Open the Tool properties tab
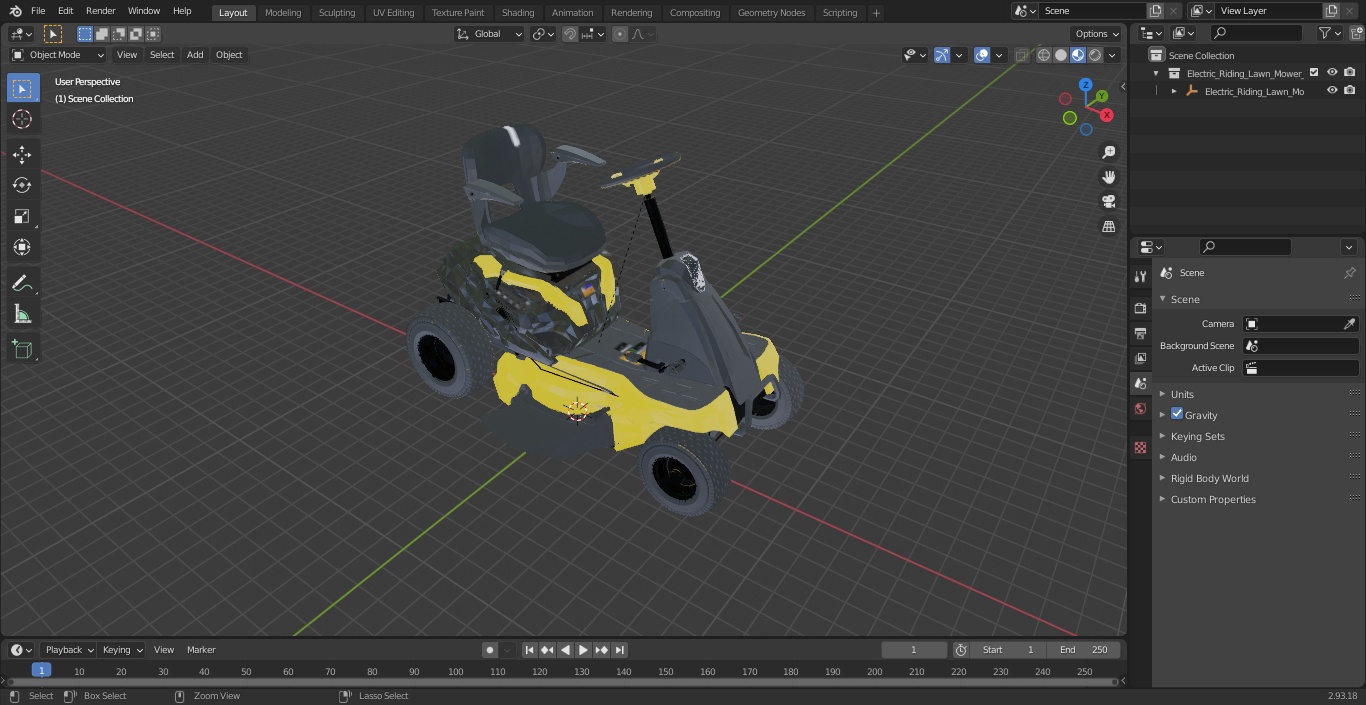This screenshot has height=705, width=1366. (x=1140, y=276)
